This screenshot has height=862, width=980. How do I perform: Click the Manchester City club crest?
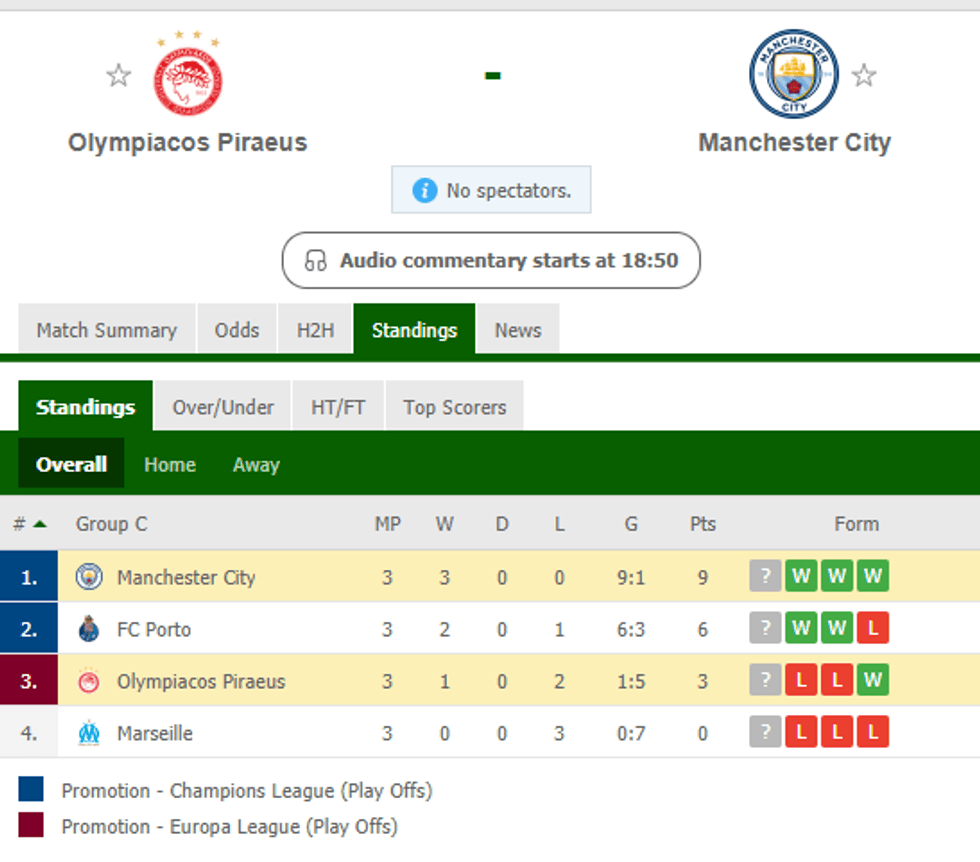pyautogui.click(x=794, y=74)
